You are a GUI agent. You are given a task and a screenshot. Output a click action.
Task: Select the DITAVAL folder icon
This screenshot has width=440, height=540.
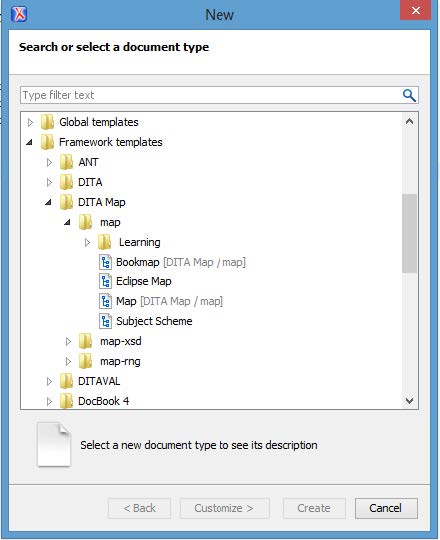click(x=66, y=381)
